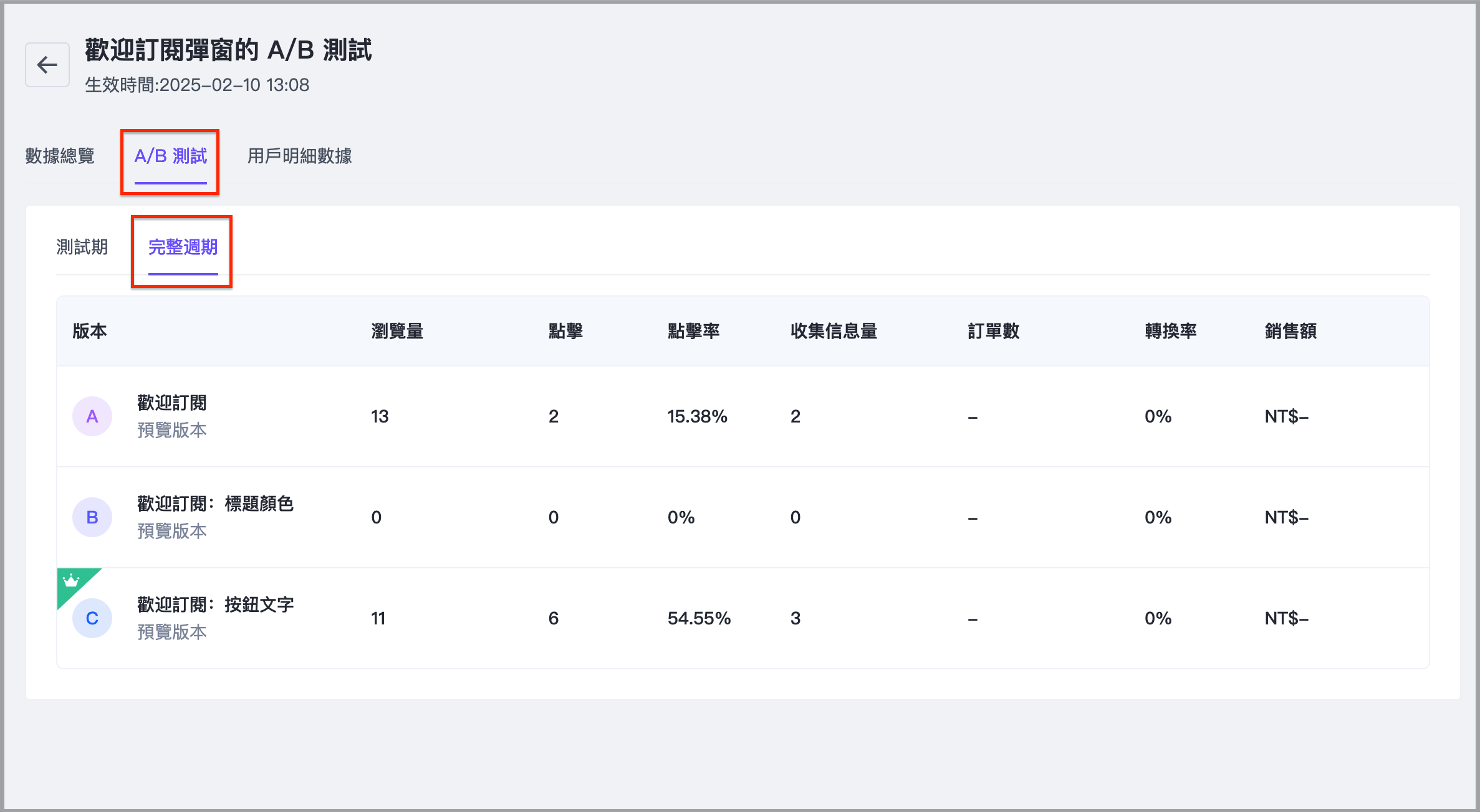Switch to 測試期 sub-tab
The image size is (1480, 812).
tap(82, 247)
